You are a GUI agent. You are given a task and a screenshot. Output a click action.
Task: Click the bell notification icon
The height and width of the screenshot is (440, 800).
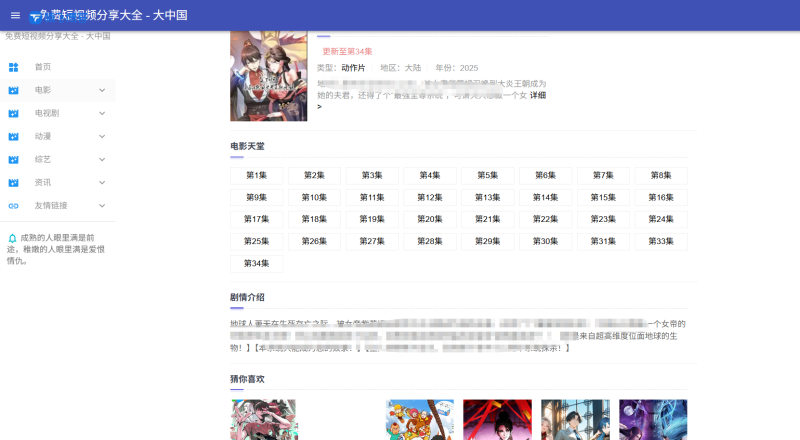[12, 238]
